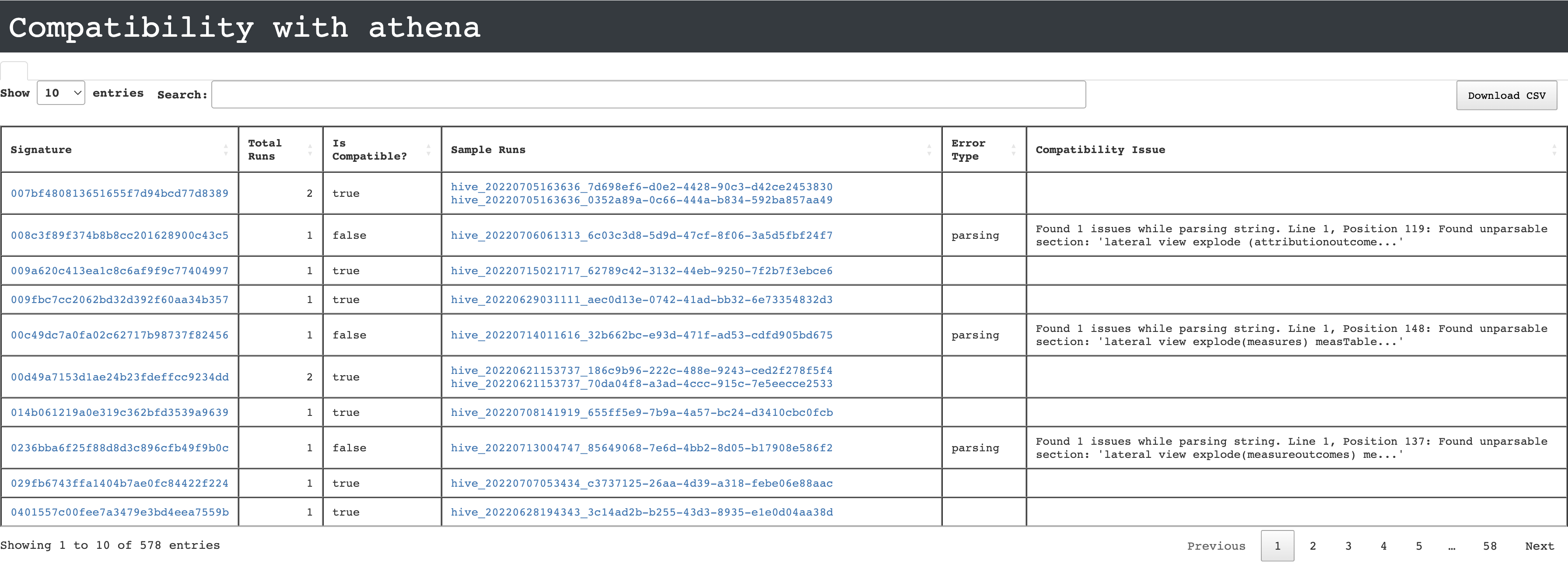Open signature 00d49a7153d1ae24b23fdeffcc9234dd

point(120,377)
